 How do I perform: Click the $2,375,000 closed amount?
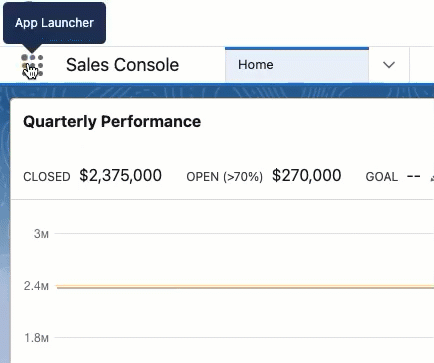pos(120,175)
